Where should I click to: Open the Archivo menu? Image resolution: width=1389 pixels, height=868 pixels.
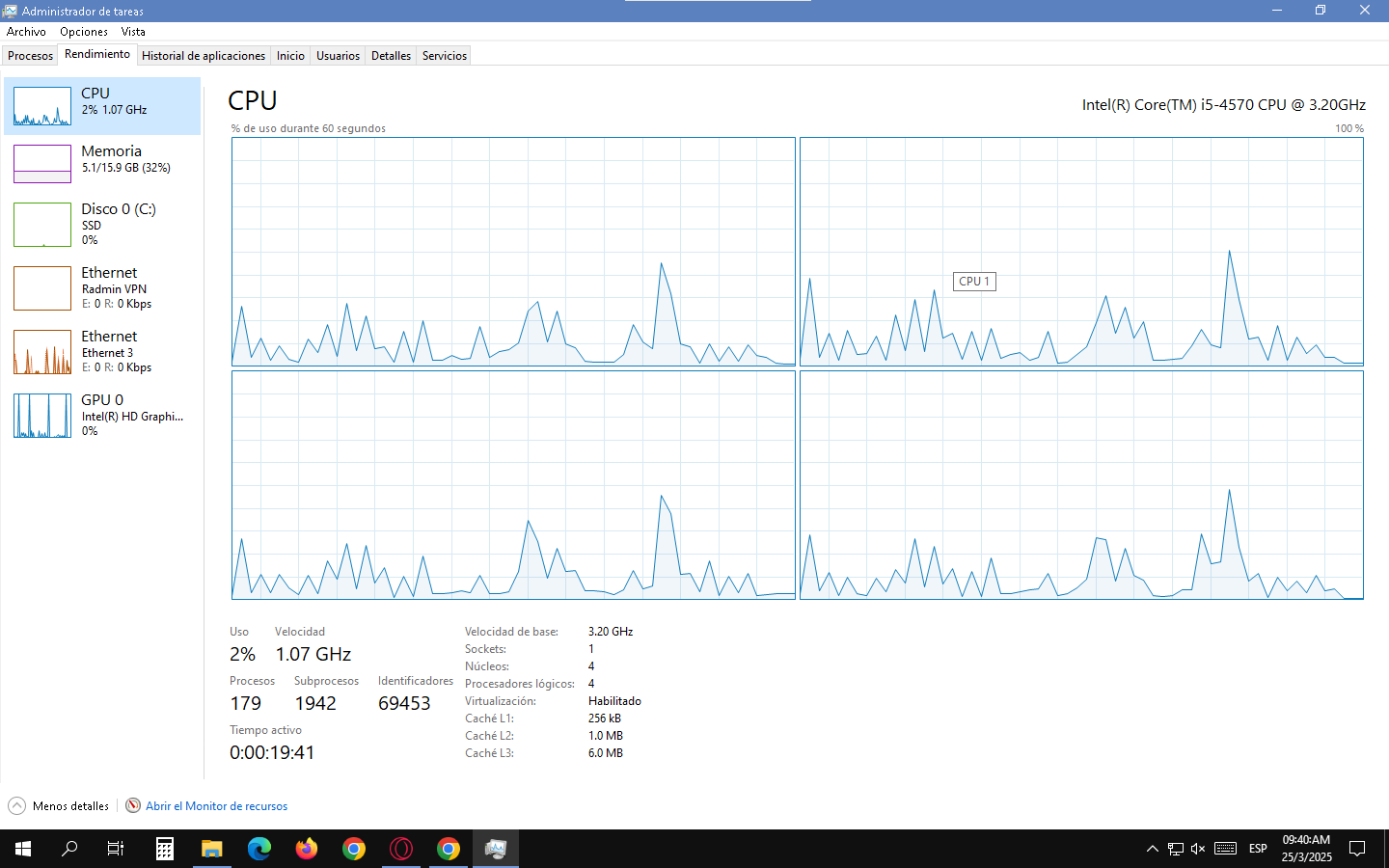[26, 32]
